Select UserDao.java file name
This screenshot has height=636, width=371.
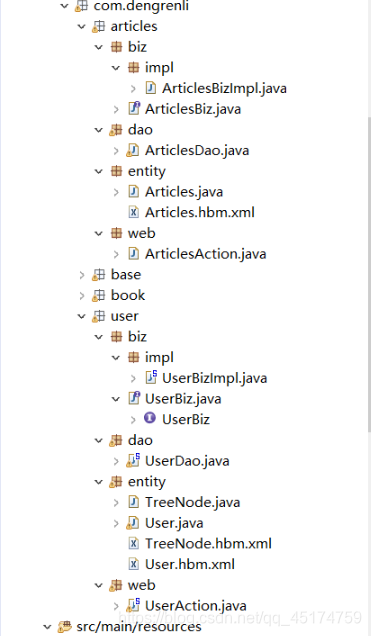coord(187,461)
